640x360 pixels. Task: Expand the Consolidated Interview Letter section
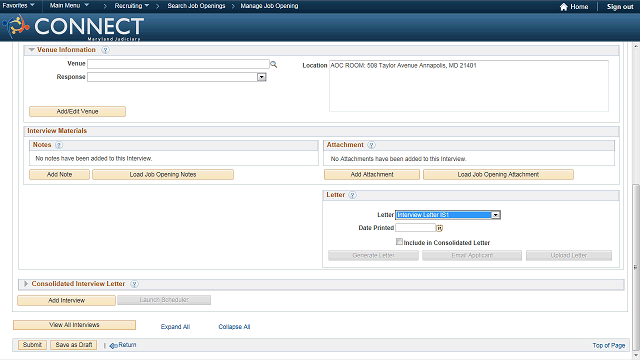pyautogui.click(x=26, y=284)
